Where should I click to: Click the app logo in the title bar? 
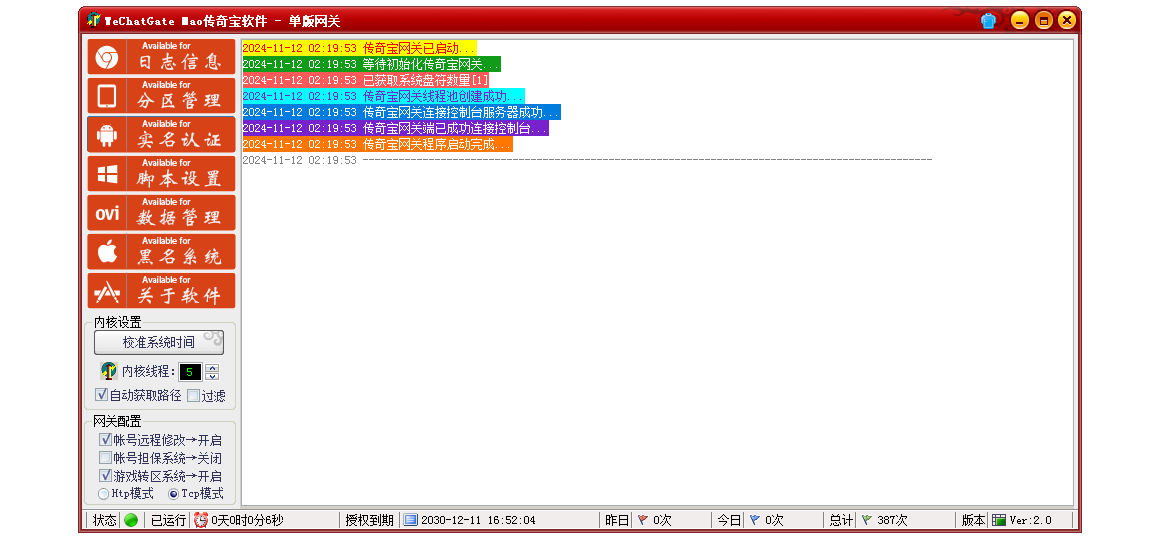coord(93,20)
